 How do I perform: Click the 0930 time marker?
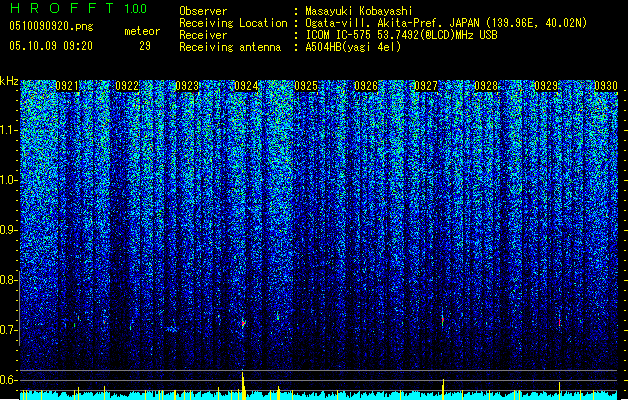click(x=606, y=86)
